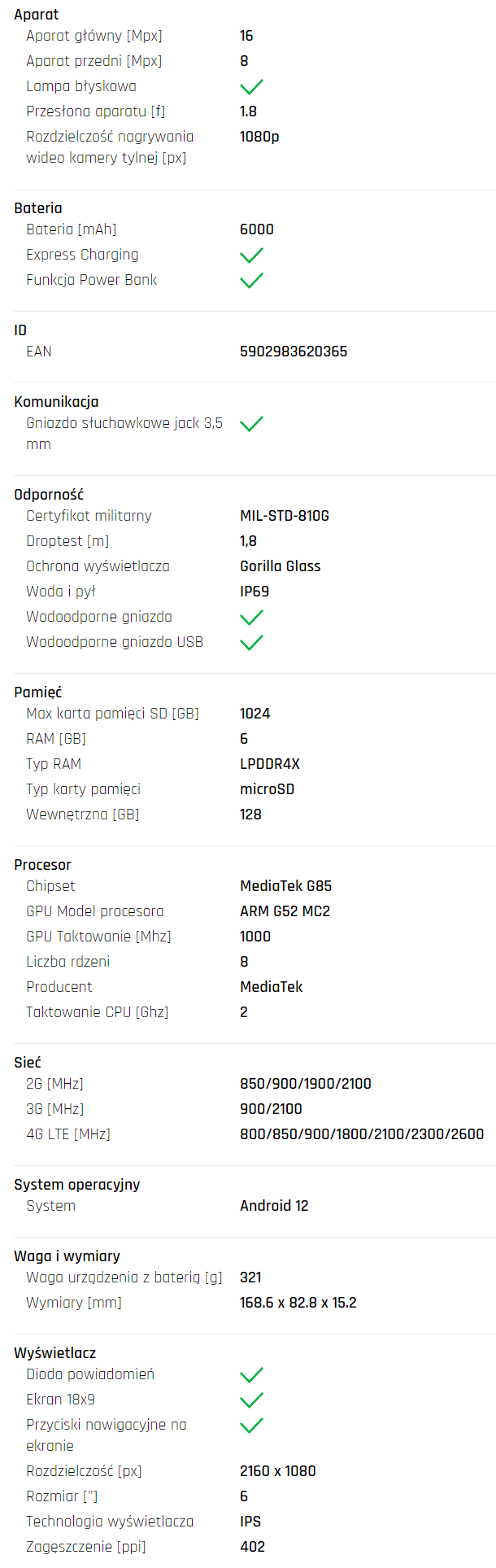This screenshot has width=496, height=1568.
Task: Click the Odporność section heading
Action: click(x=49, y=495)
